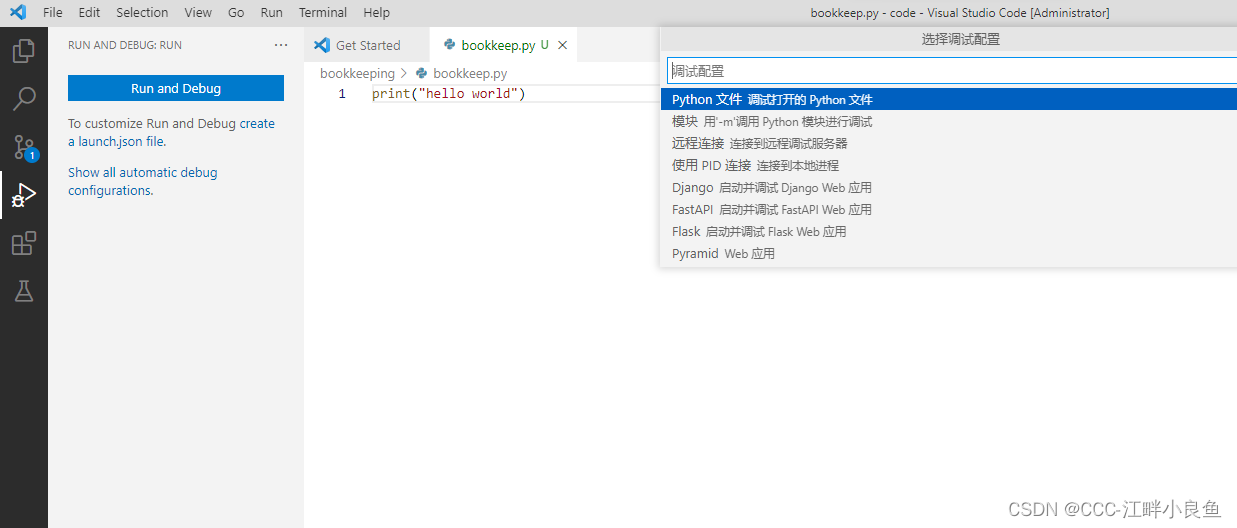Open the Help menu
The image size is (1237, 528).
coord(377,13)
